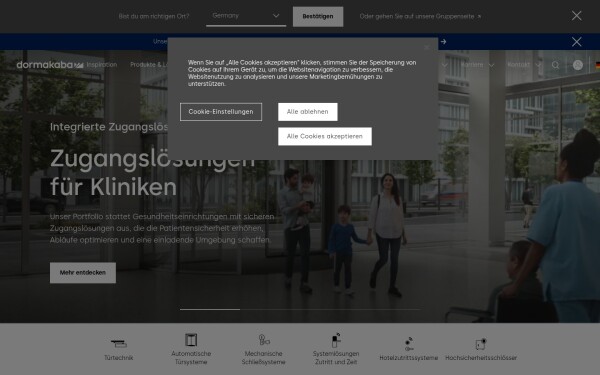Open the Produkte & Lösungen menu

(x=149, y=65)
